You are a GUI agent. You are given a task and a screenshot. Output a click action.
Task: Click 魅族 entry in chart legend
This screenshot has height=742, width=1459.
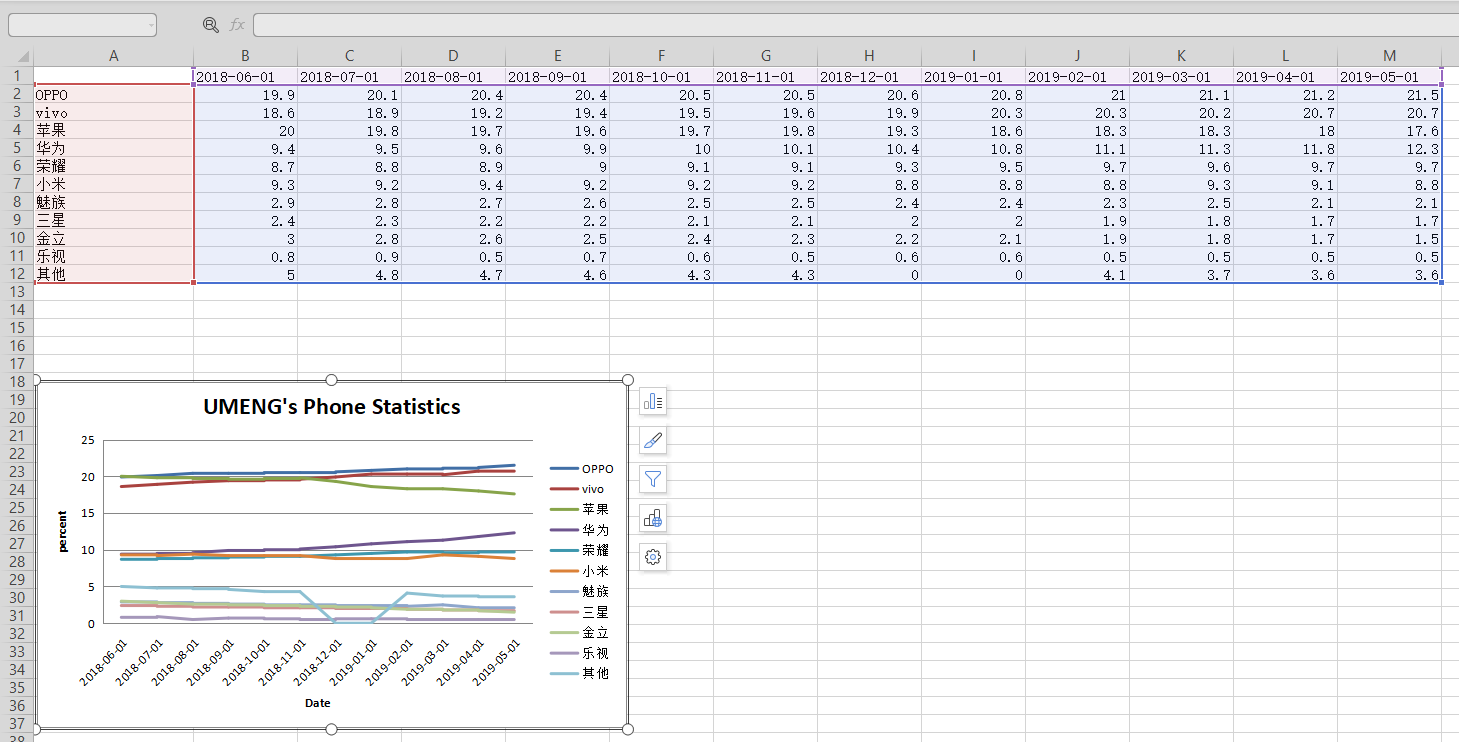[580, 591]
